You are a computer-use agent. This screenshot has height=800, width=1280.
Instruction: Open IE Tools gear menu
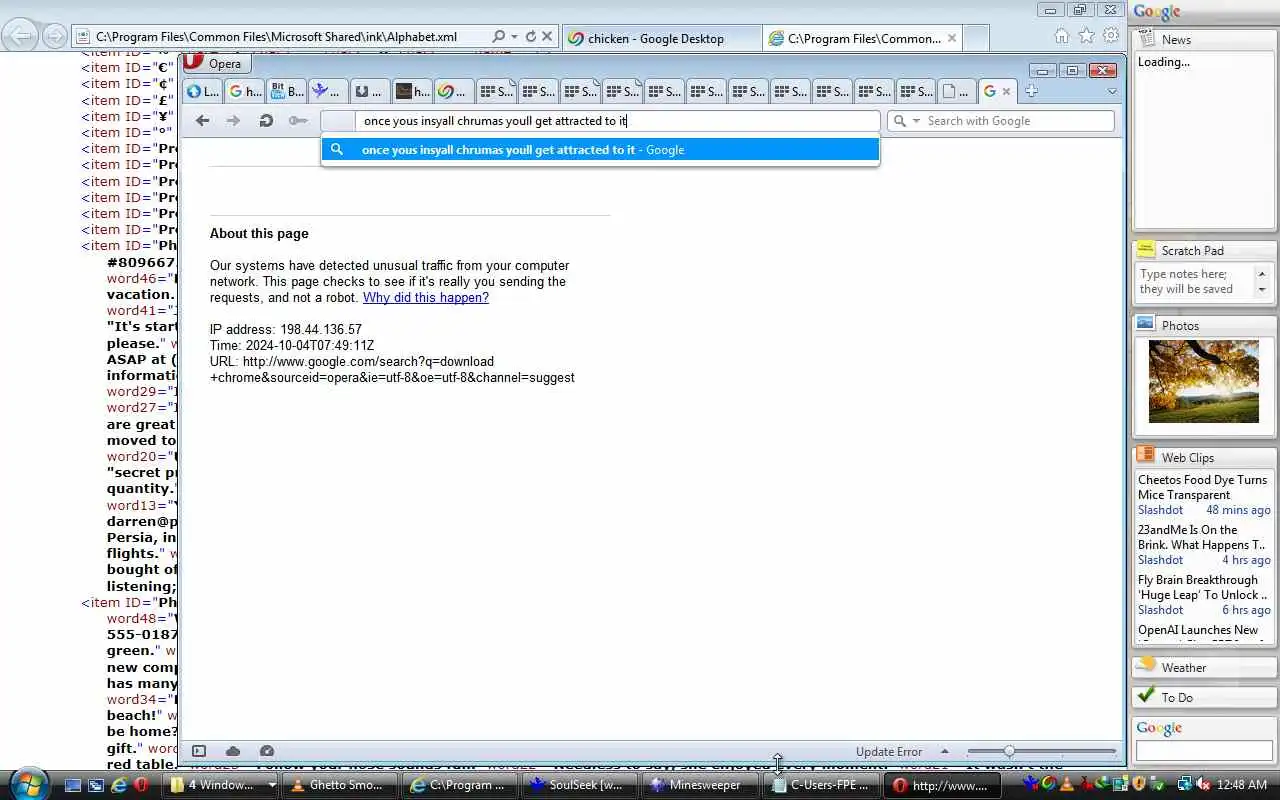[x=1111, y=36]
